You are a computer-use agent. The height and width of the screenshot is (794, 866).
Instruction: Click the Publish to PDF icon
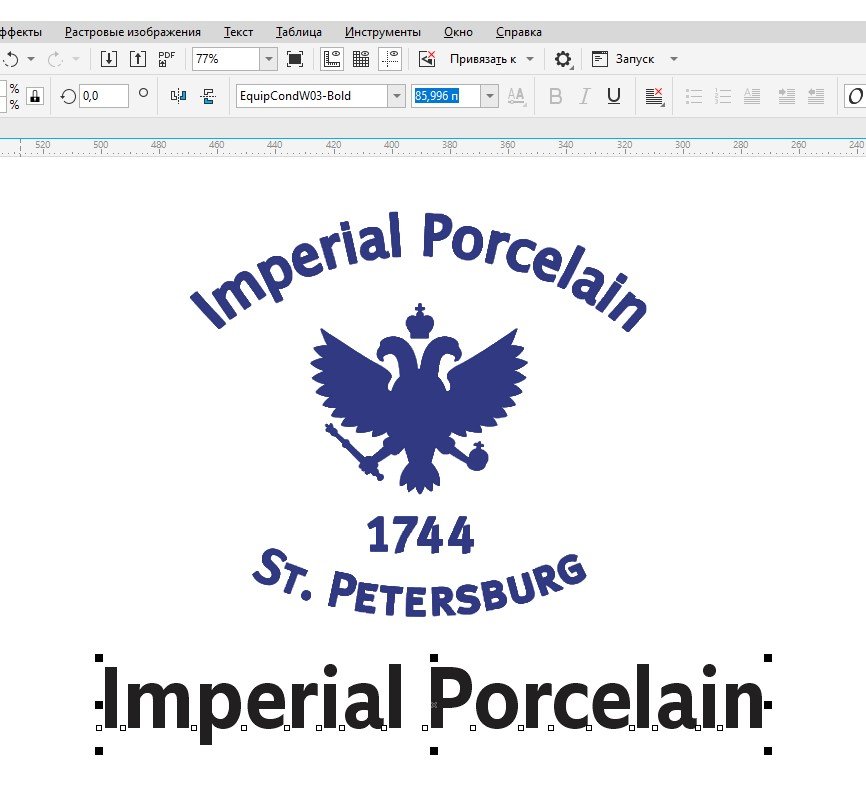click(x=166, y=59)
